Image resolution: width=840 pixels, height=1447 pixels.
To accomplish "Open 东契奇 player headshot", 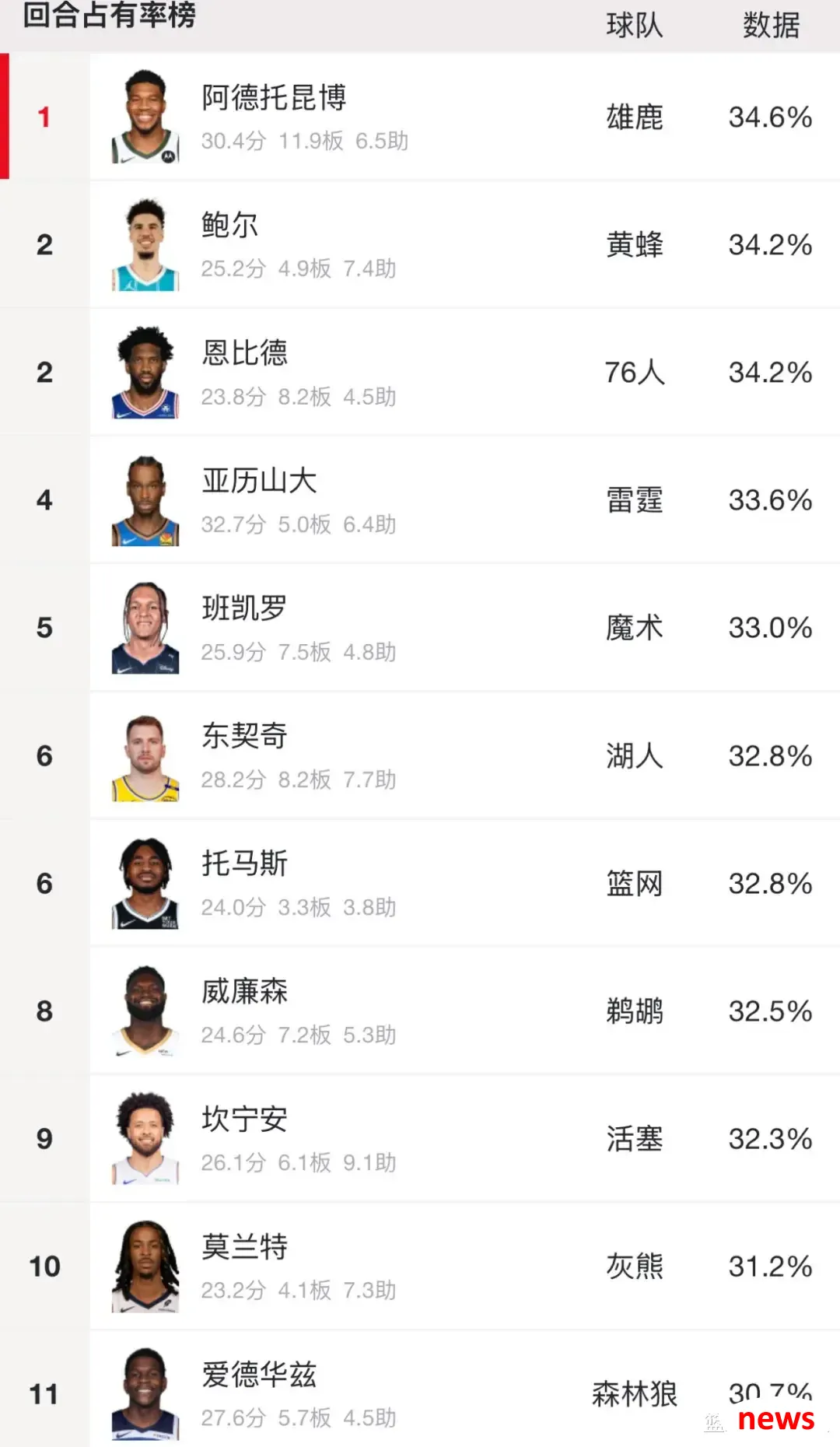I will click(145, 755).
